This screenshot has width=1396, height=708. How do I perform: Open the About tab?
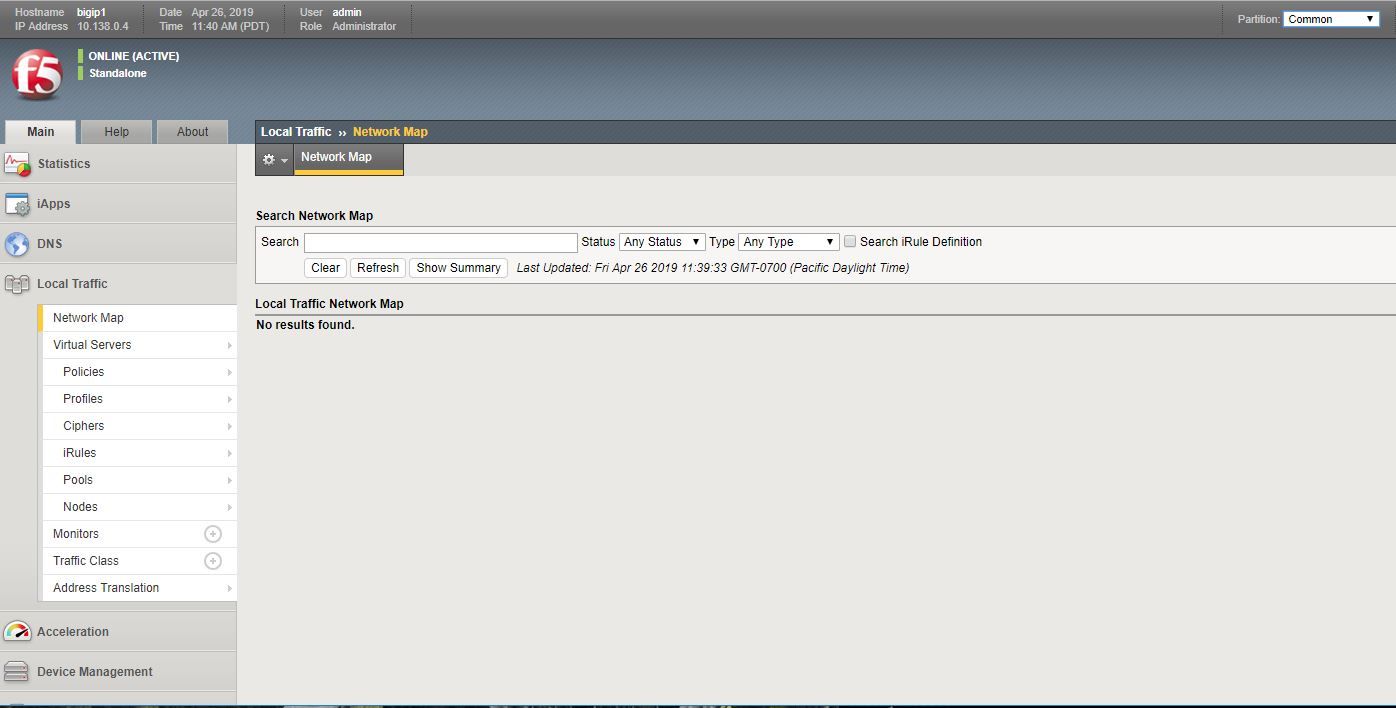tap(192, 131)
